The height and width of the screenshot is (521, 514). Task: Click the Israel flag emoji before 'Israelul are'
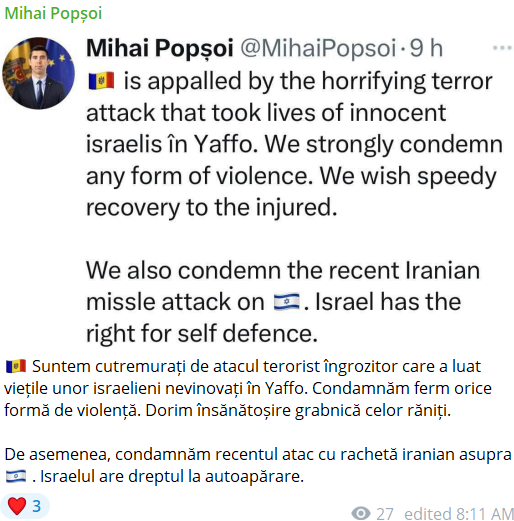16,476
